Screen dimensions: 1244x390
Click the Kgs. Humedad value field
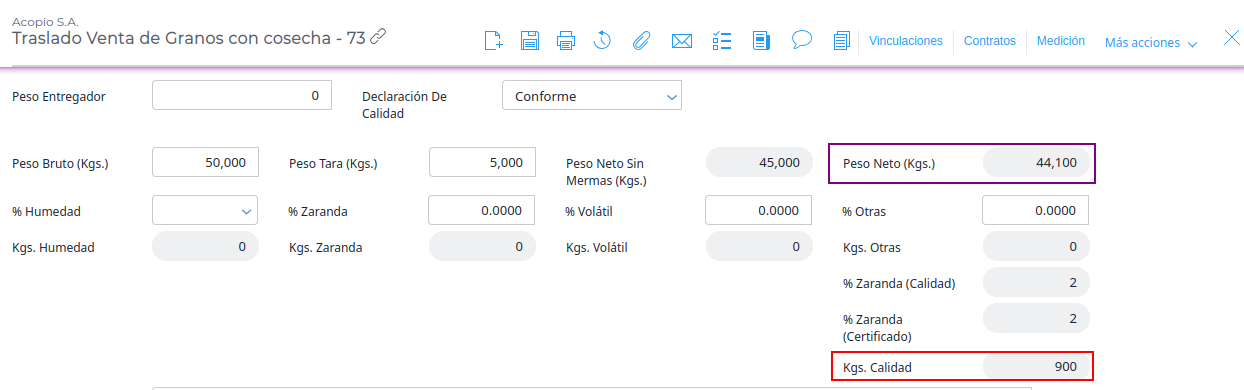(x=205, y=246)
